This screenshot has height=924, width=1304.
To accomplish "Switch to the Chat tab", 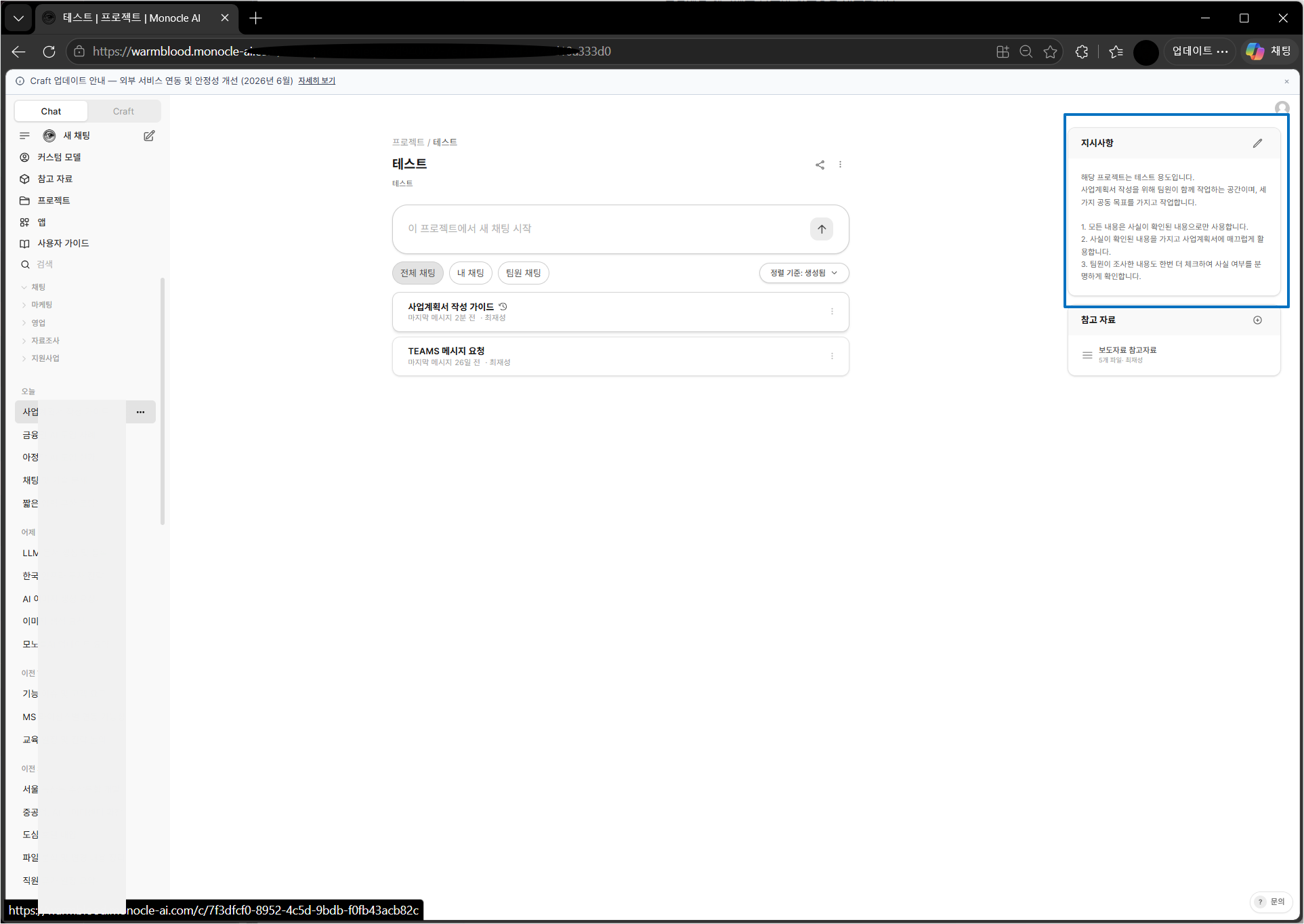I will [51, 111].
